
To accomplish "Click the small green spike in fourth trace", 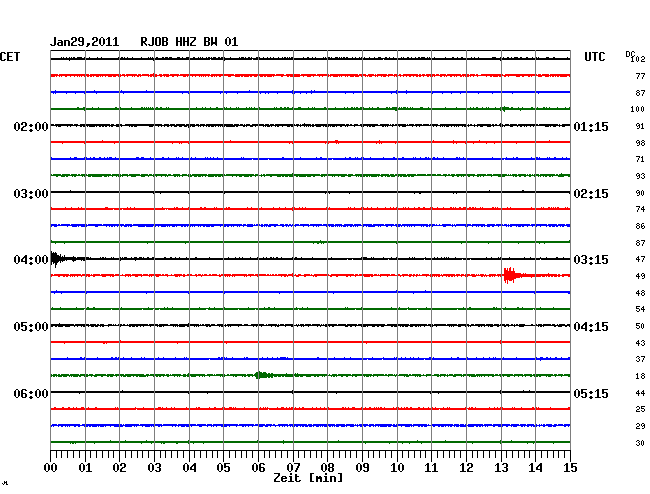I will coord(504,109).
